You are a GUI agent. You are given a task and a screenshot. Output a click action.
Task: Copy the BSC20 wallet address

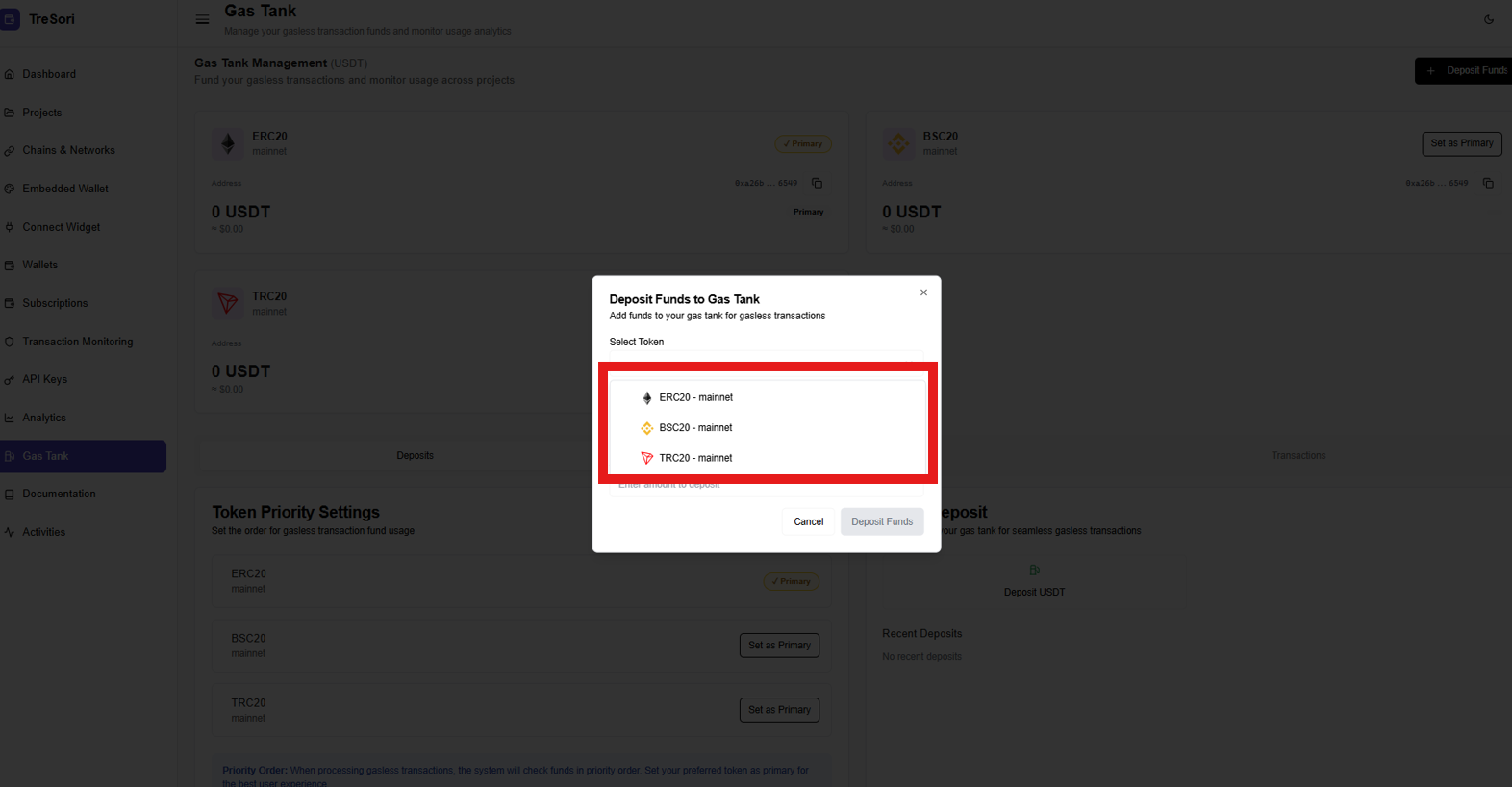[x=1488, y=183]
